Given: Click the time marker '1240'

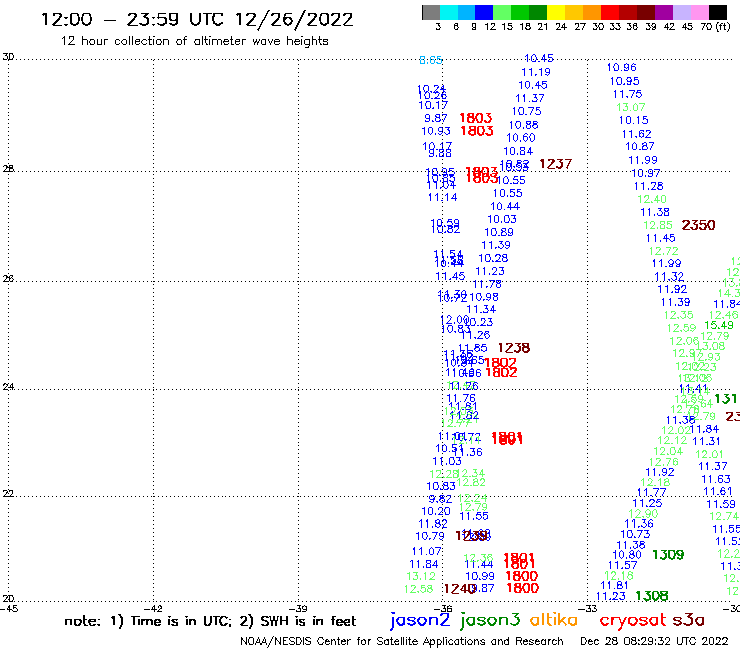Looking at the screenshot, I should point(460,589).
